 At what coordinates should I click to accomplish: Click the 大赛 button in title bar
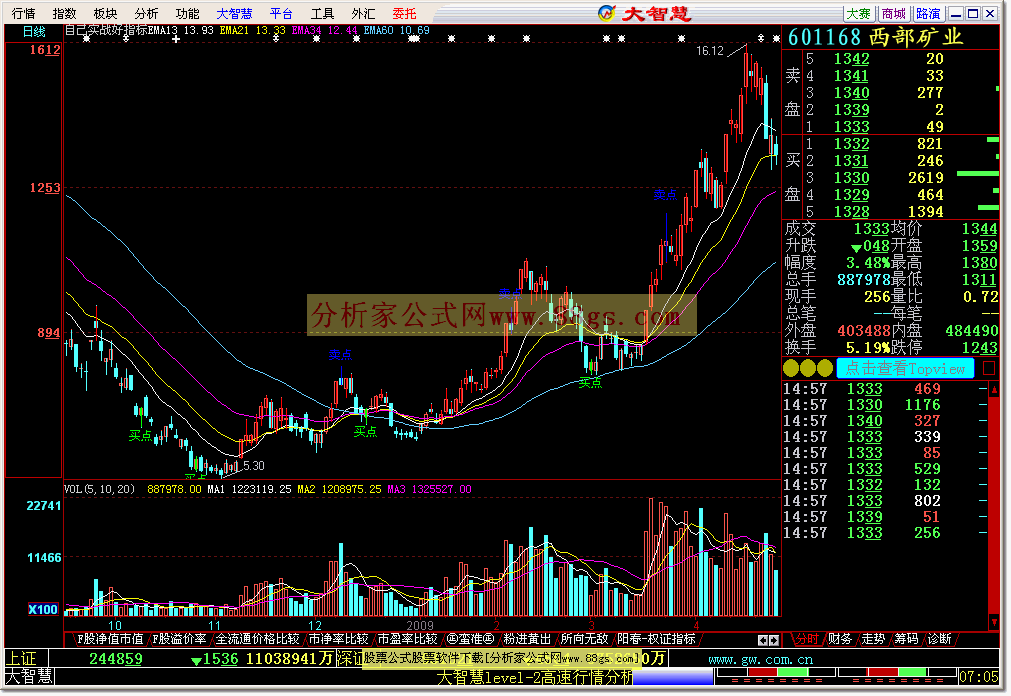(859, 14)
